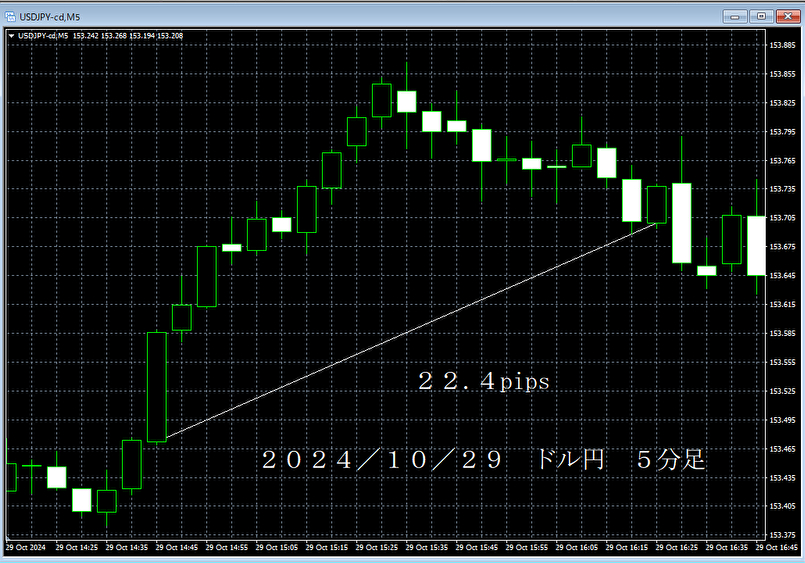The height and width of the screenshot is (563, 805).
Task: Click the 153.585 price on the axis
Action: pyautogui.click(x=782, y=333)
